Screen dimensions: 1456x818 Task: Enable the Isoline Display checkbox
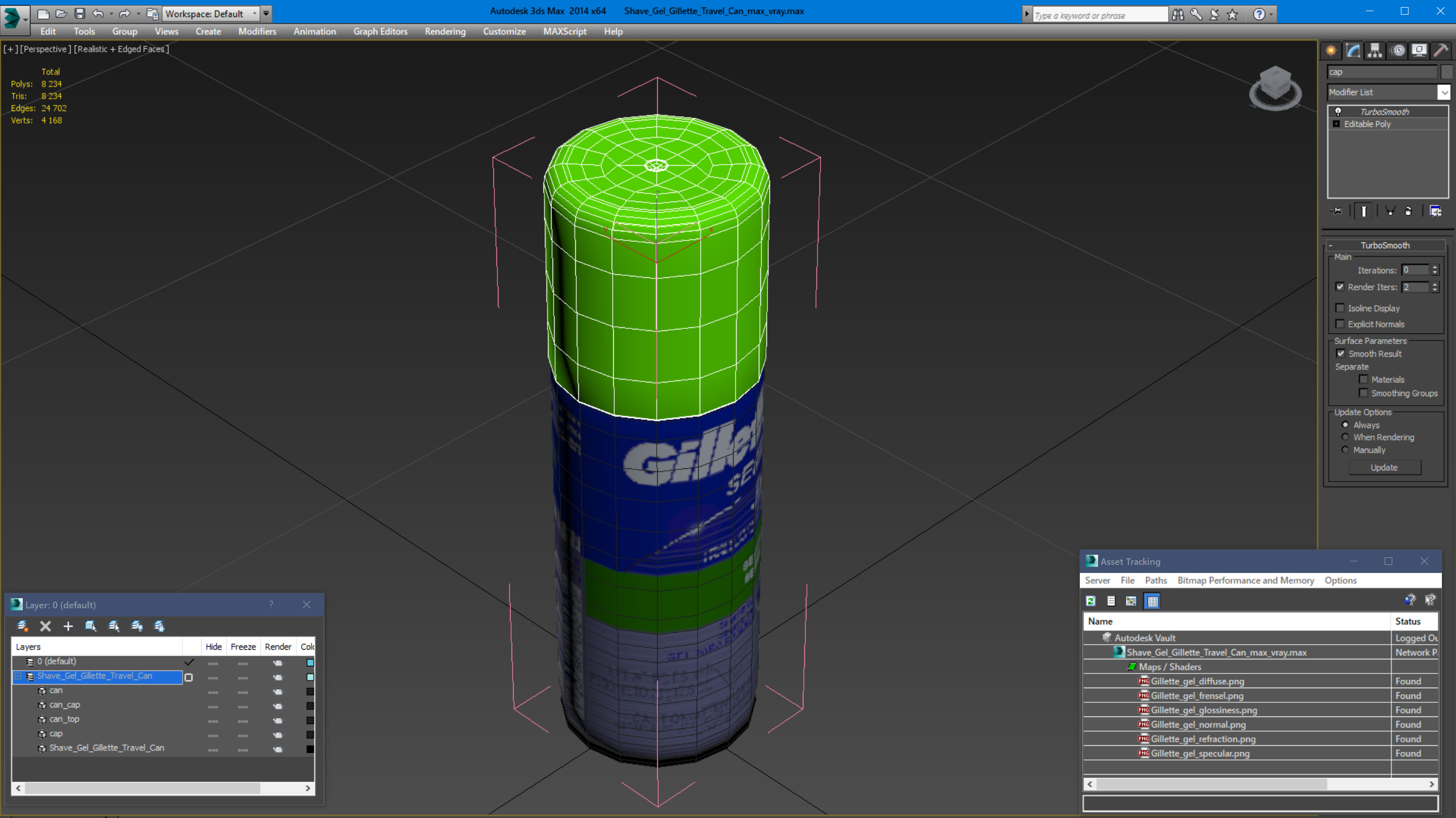[1340, 308]
